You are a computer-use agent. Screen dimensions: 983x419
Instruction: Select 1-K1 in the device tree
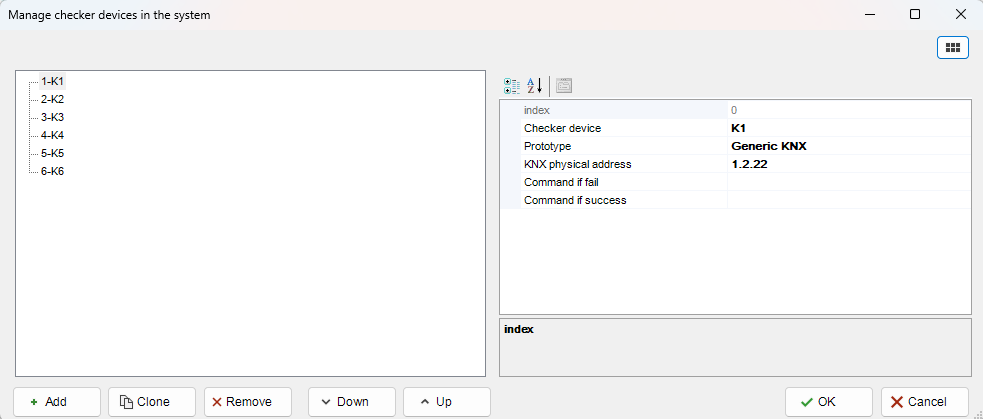coord(52,81)
